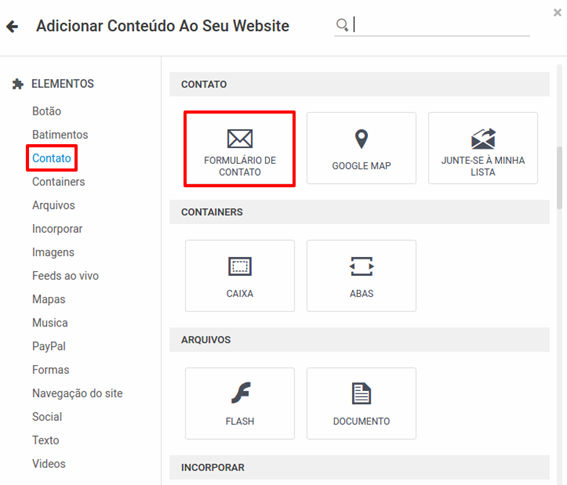Open the Imagens category
The image size is (567, 485).
click(53, 252)
